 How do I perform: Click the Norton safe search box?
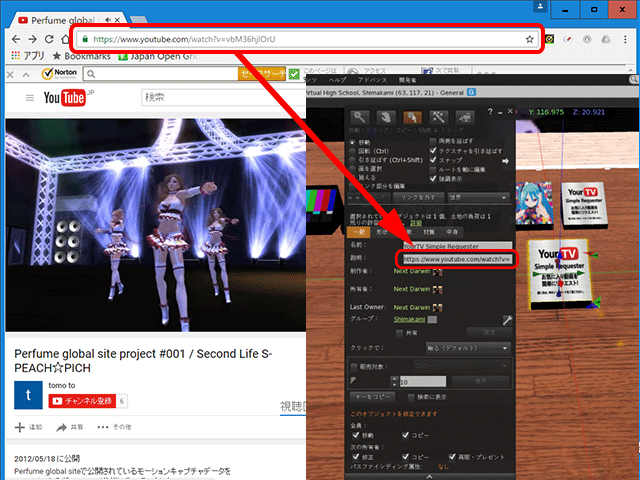pyautogui.click(x=160, y=74)
